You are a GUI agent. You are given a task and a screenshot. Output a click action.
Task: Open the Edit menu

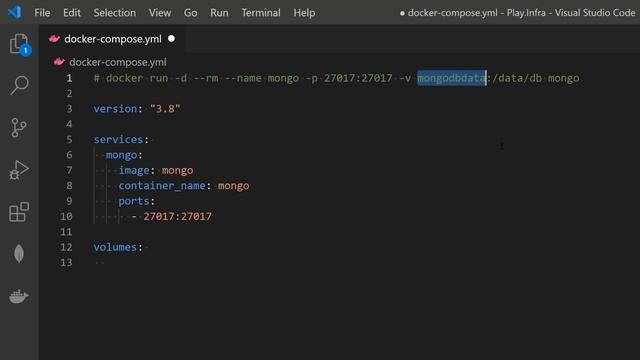(x=71, y=13)
